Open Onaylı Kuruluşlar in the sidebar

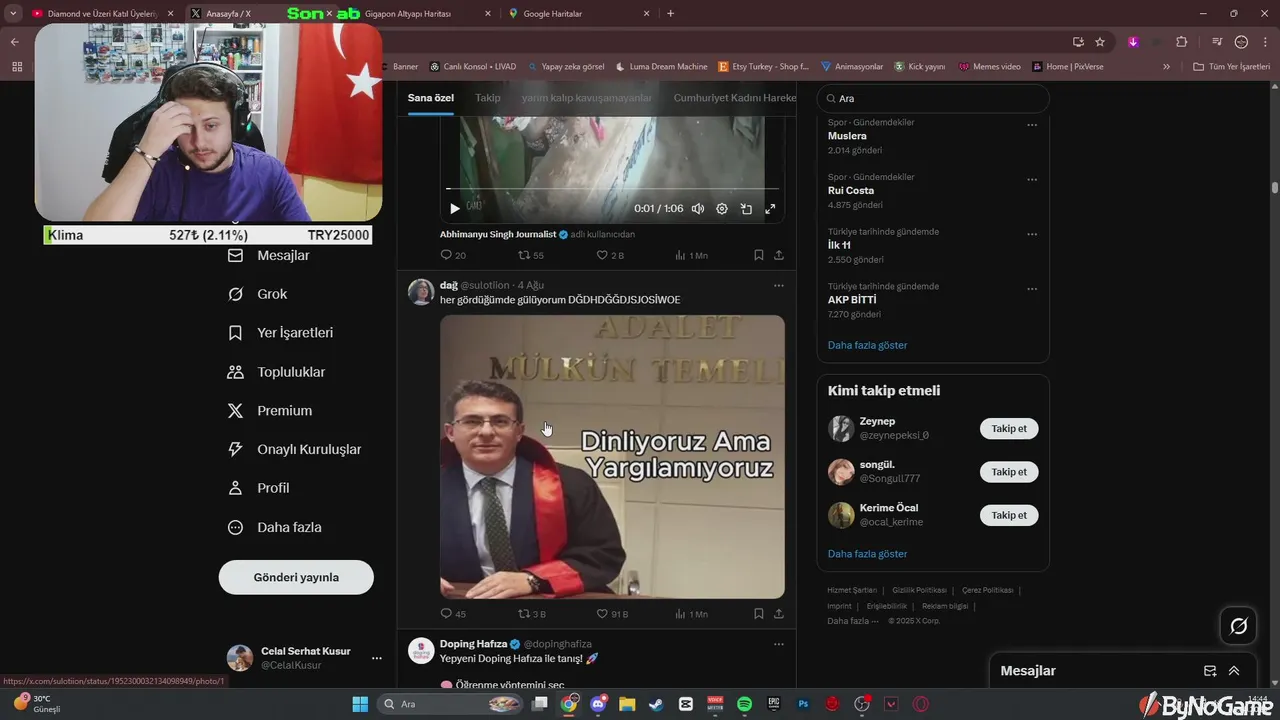tap(295, 450)
